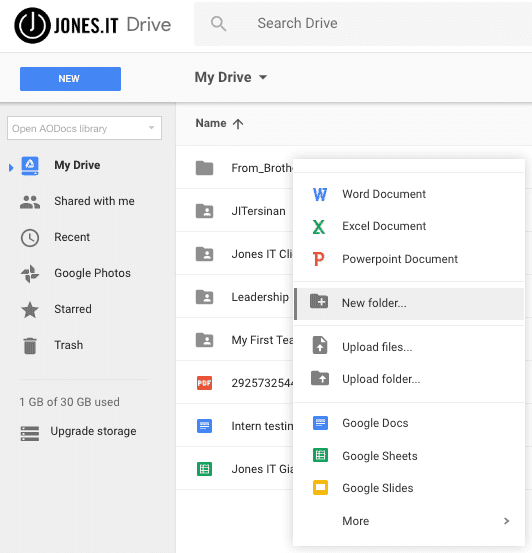Click the red Powerpoint P icon
Image resolution: width=532 pixels, height=553 pixels.
click(x=318, y=259)
